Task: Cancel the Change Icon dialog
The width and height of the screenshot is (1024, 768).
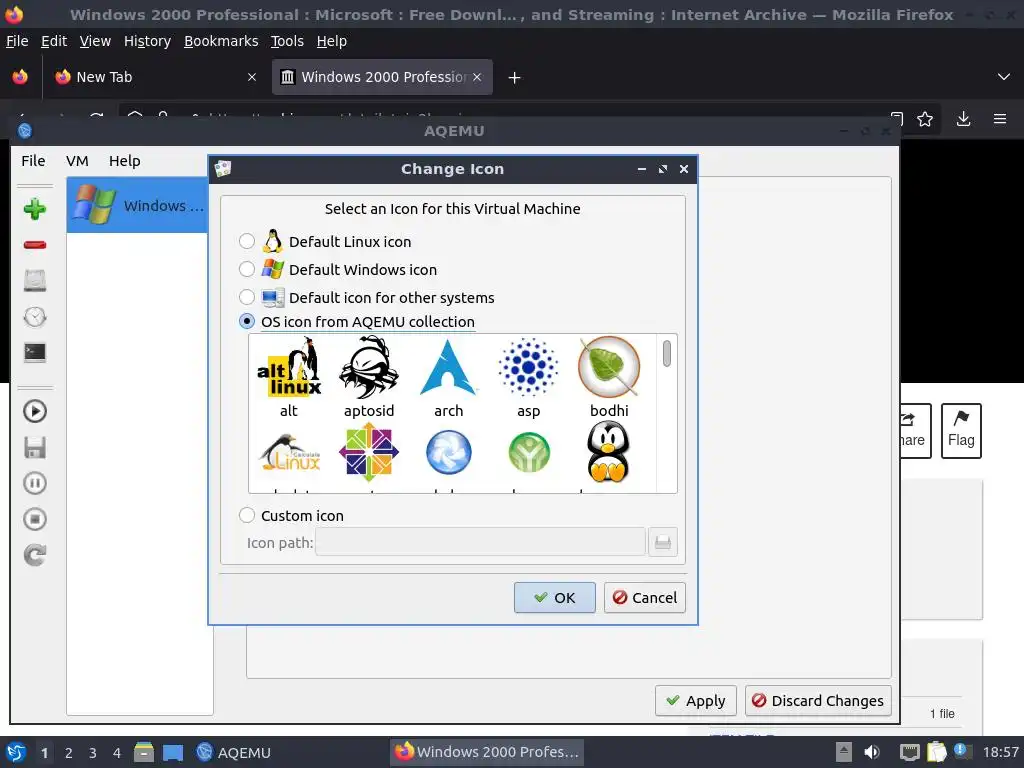Action: tap(645, 598)
